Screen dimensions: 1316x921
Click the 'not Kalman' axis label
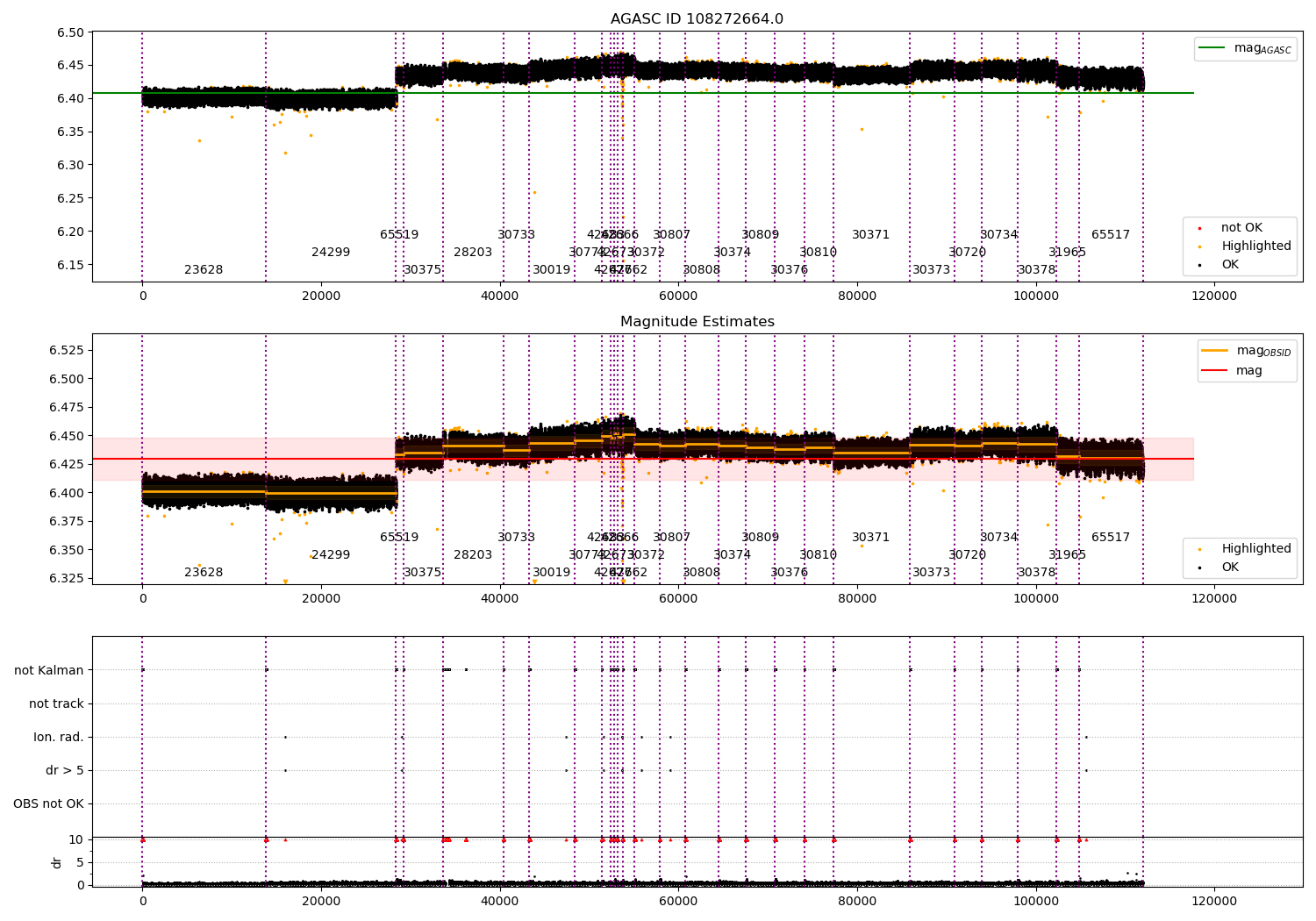coord(49,670)
